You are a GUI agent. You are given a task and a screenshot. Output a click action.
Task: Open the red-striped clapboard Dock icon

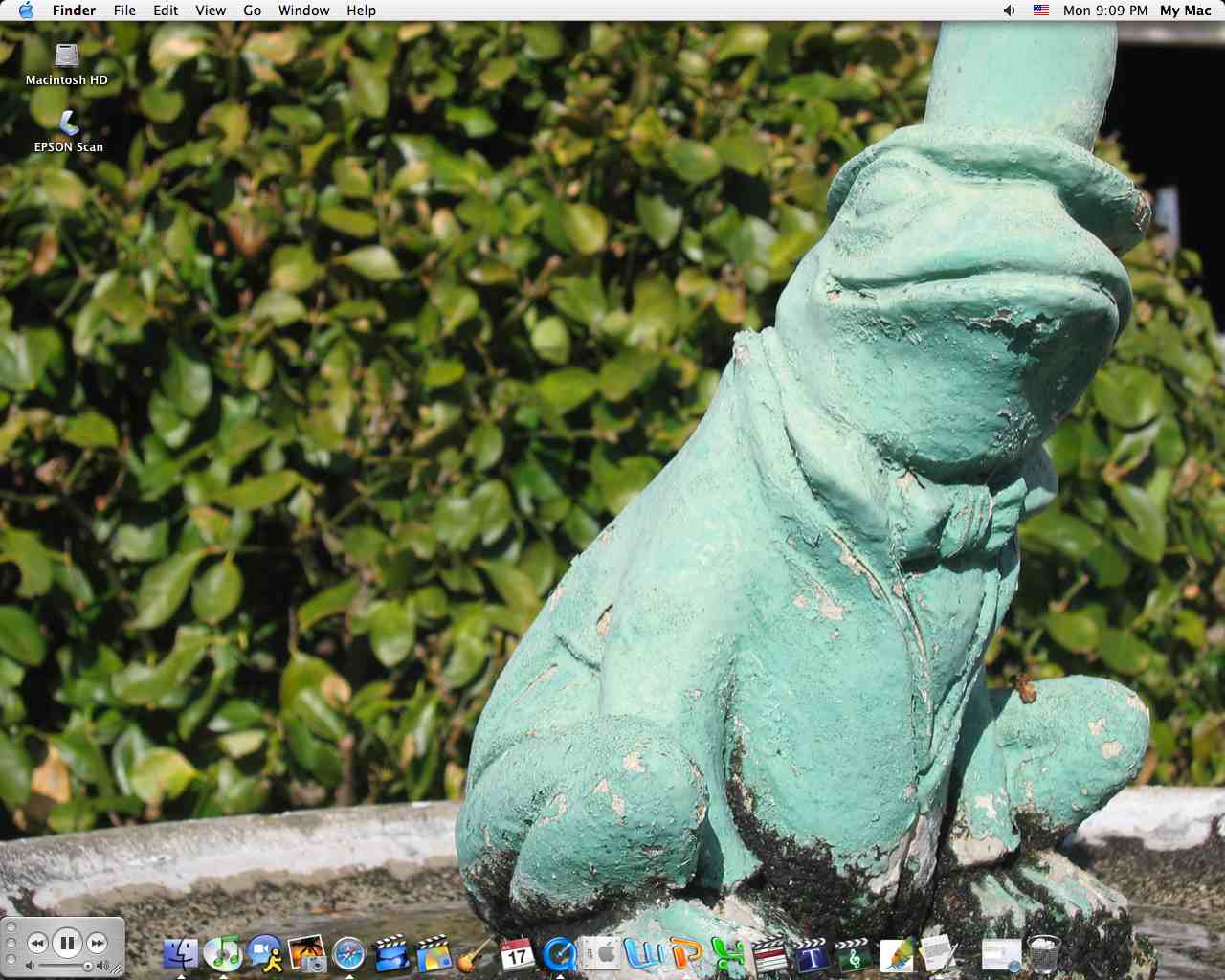770,953
